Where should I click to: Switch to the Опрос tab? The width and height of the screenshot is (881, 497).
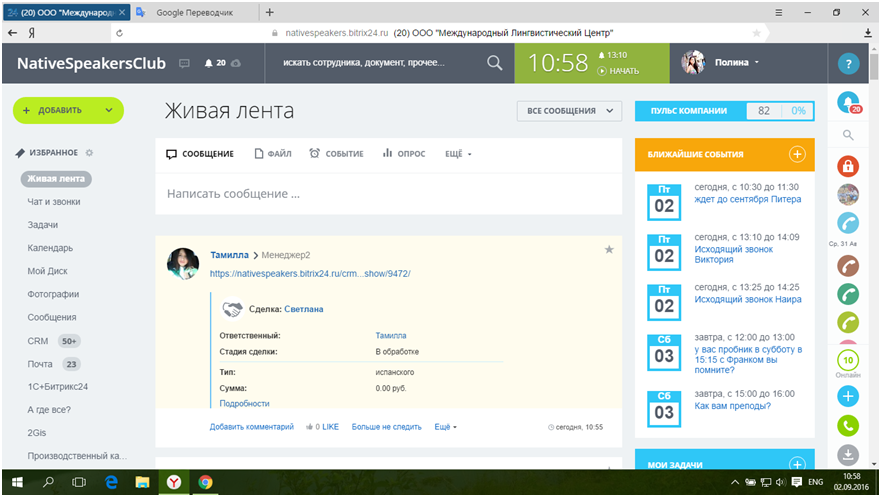coord(403,154)
